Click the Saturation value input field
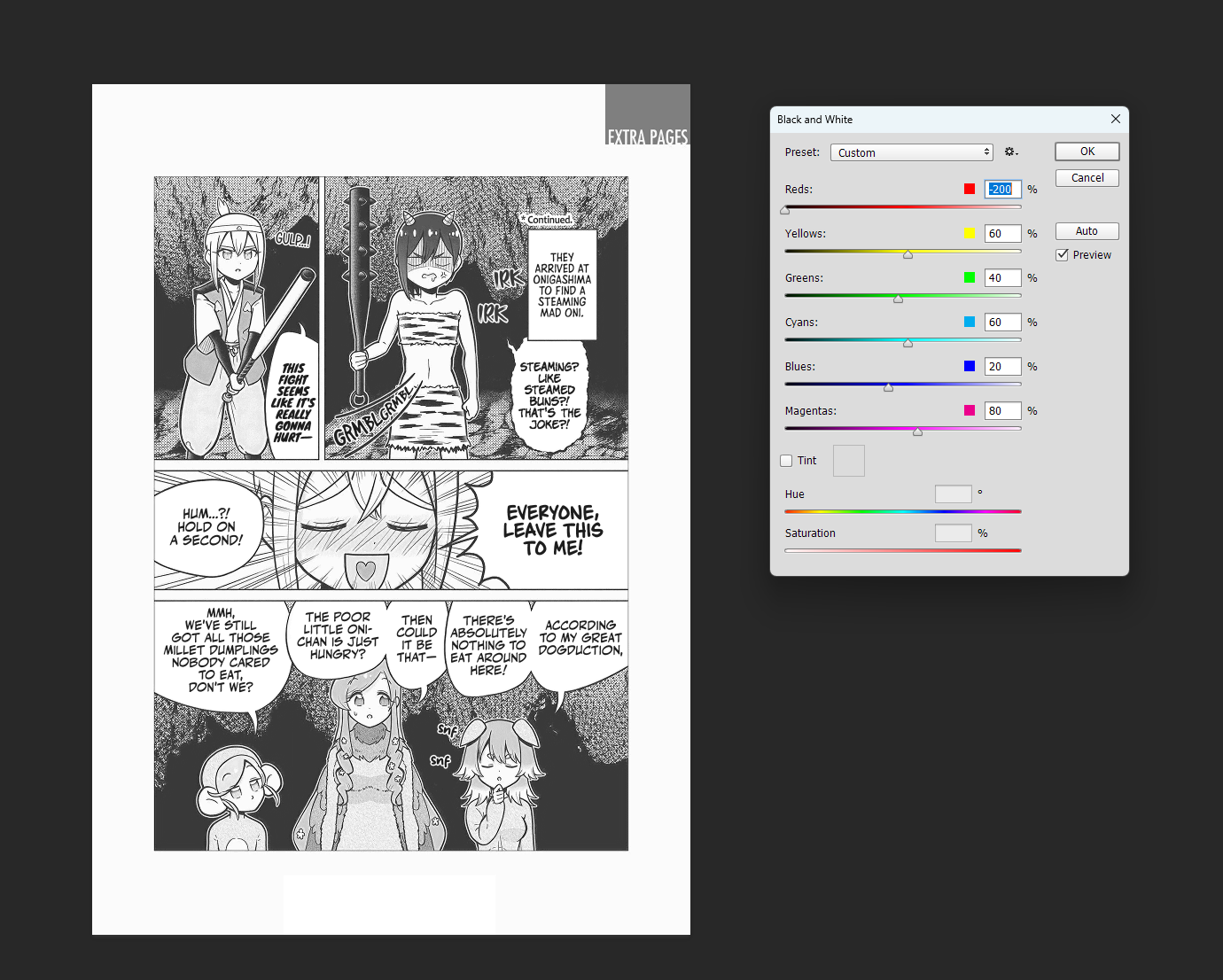Viewport: 1223px width, 980px height. [954, 533]
